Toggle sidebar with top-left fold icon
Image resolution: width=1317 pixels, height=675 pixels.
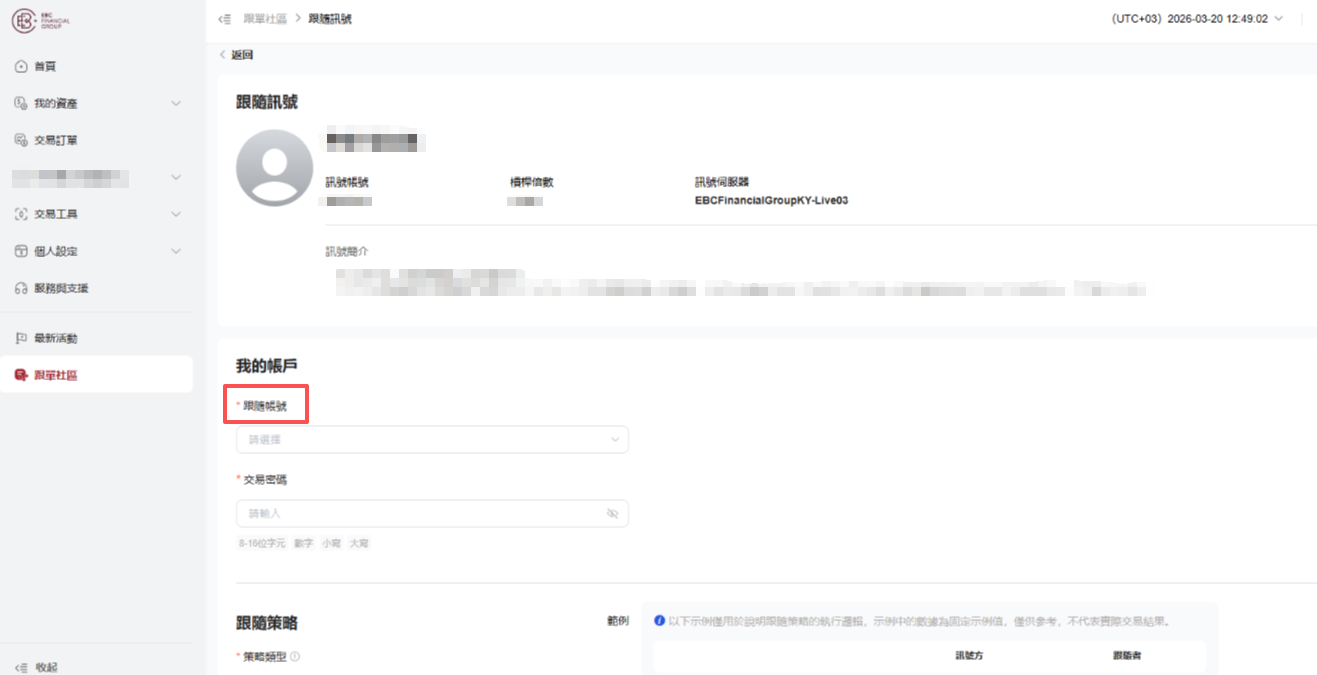(x=224, y=19)
